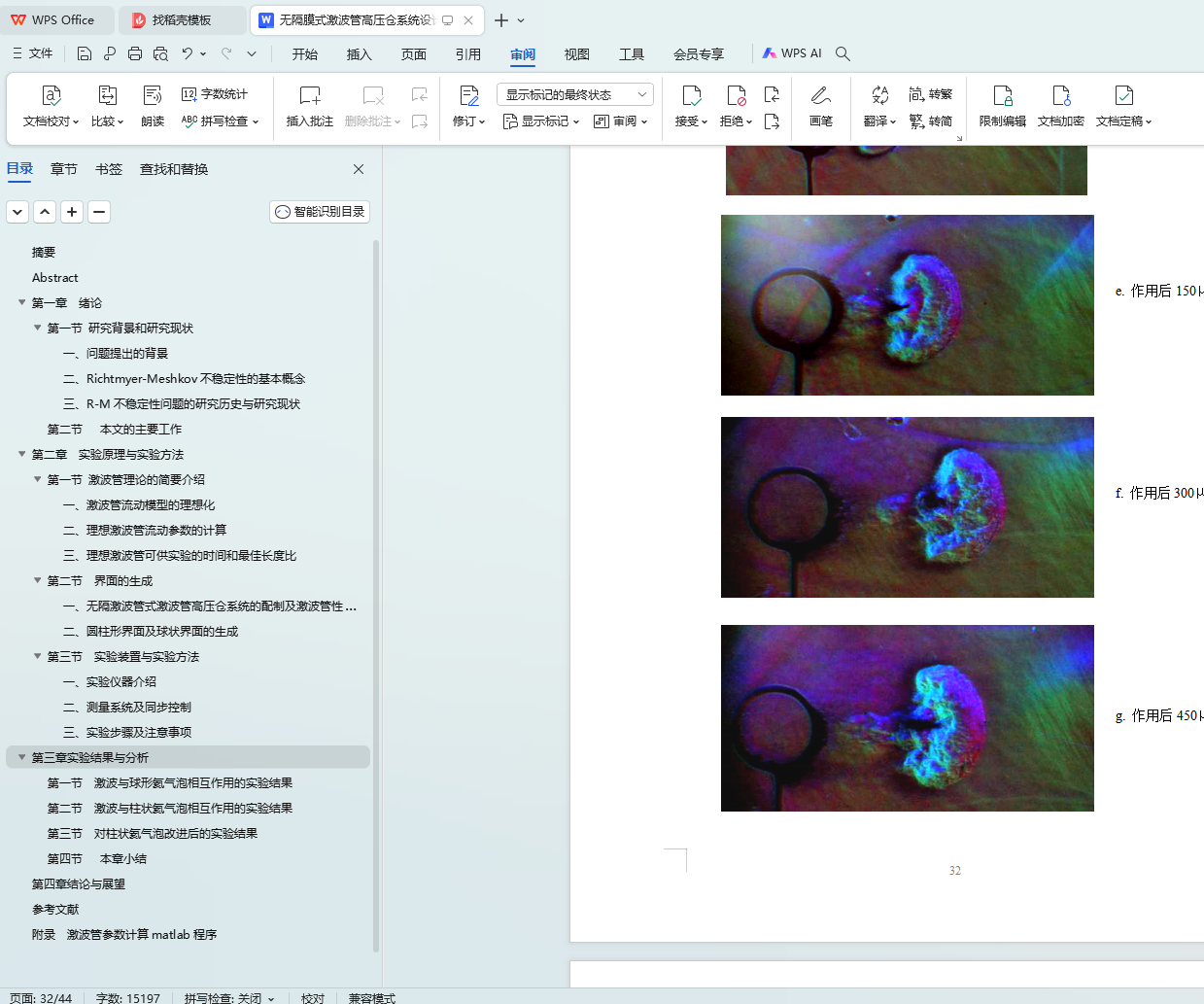1204x1004 pixels.
Task: Click the up arrow button in outline toolbar
Action: click(45, 212)
